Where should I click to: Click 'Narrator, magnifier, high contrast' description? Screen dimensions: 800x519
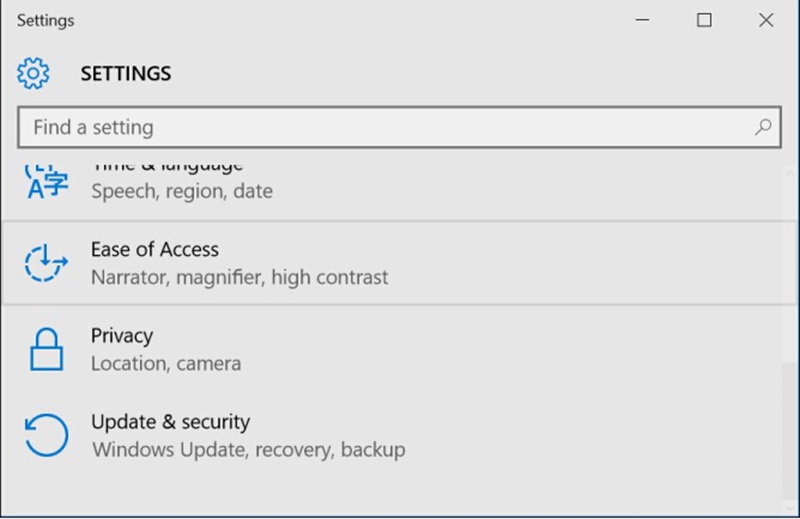point(239,277)
